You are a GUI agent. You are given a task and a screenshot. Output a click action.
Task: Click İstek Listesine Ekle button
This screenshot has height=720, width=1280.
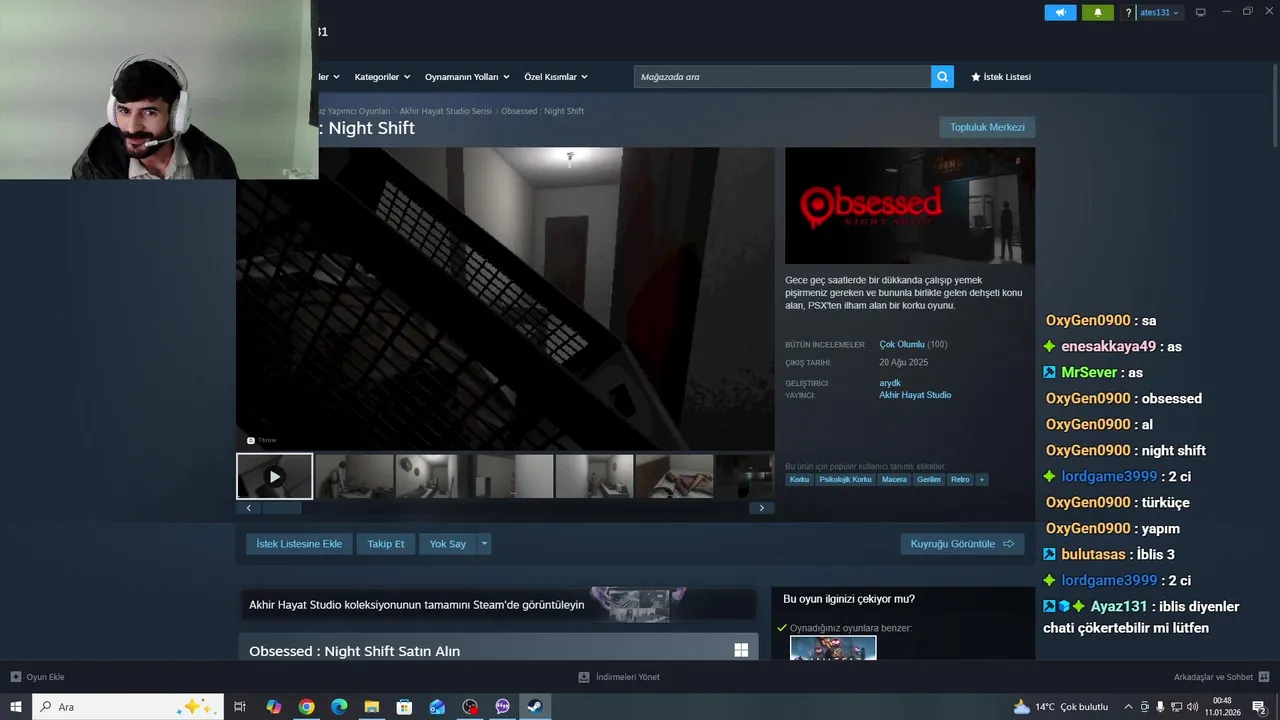click(x=299, y=544)
